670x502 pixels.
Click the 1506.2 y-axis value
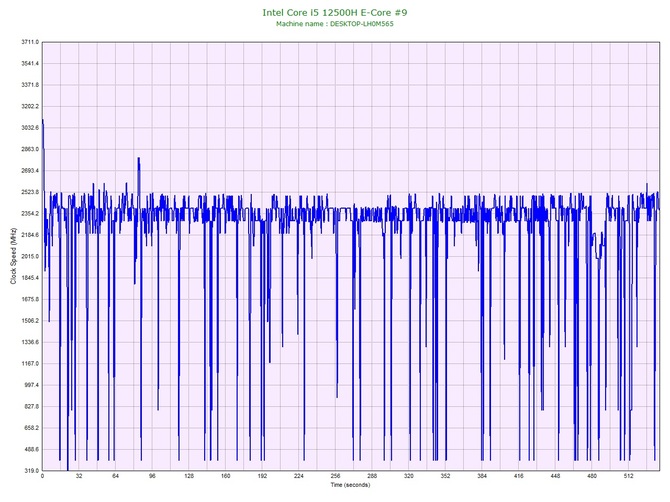[30, 320]
